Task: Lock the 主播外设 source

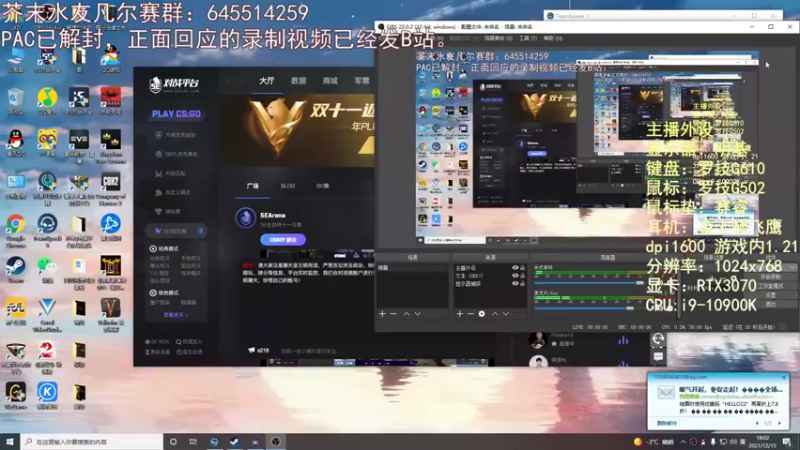Action: click(522, 268)
